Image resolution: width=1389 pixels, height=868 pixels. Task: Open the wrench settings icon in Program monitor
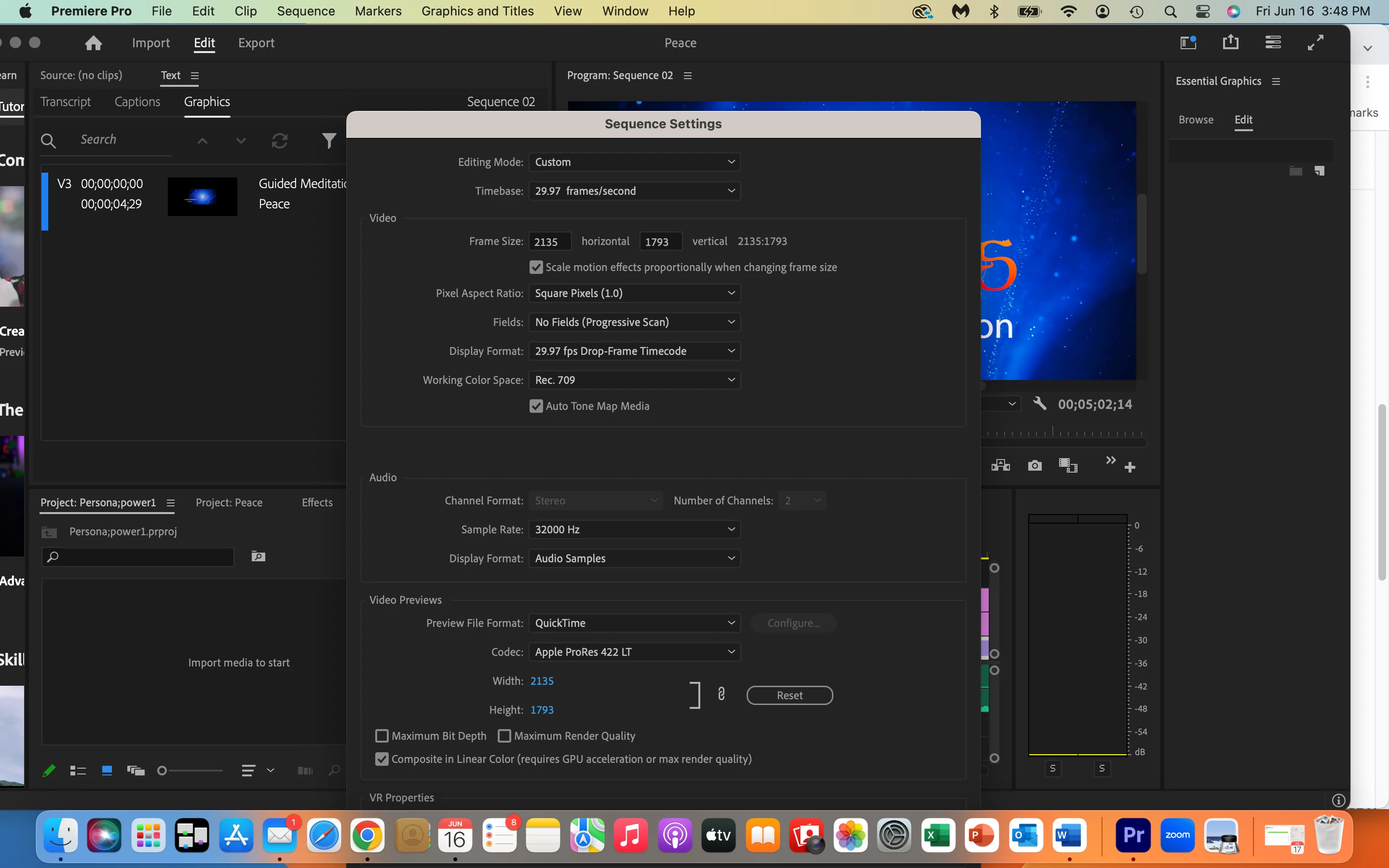coord(1039,404)
